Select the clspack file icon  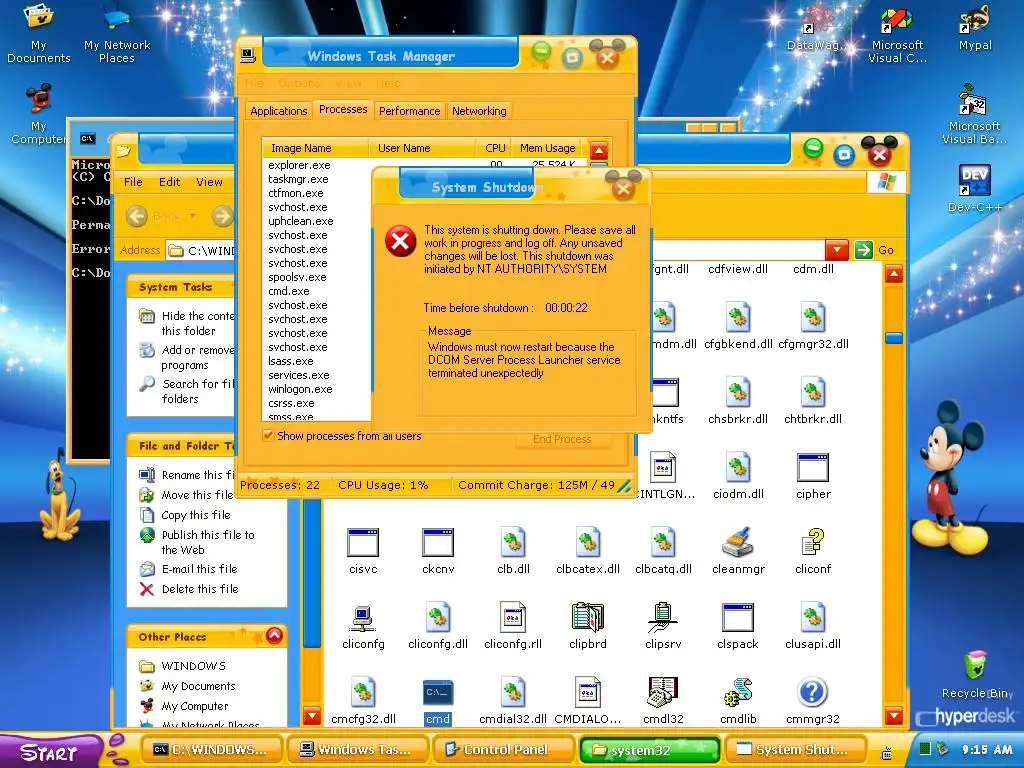(738, 626)
